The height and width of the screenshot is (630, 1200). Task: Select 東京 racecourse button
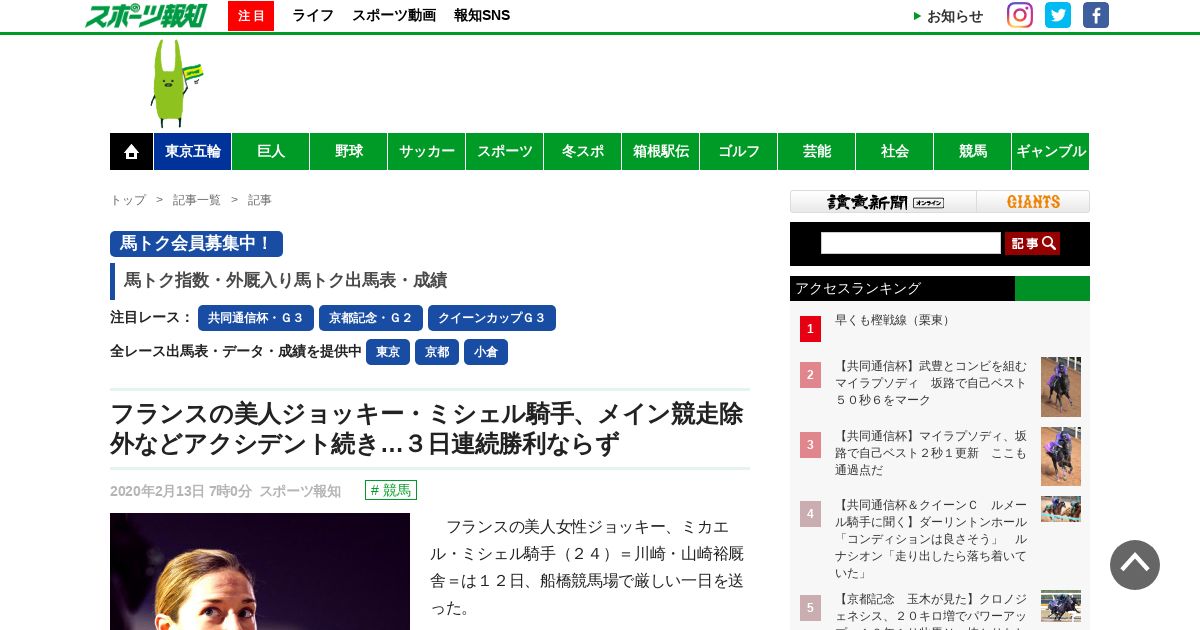(x=388, y=352)
